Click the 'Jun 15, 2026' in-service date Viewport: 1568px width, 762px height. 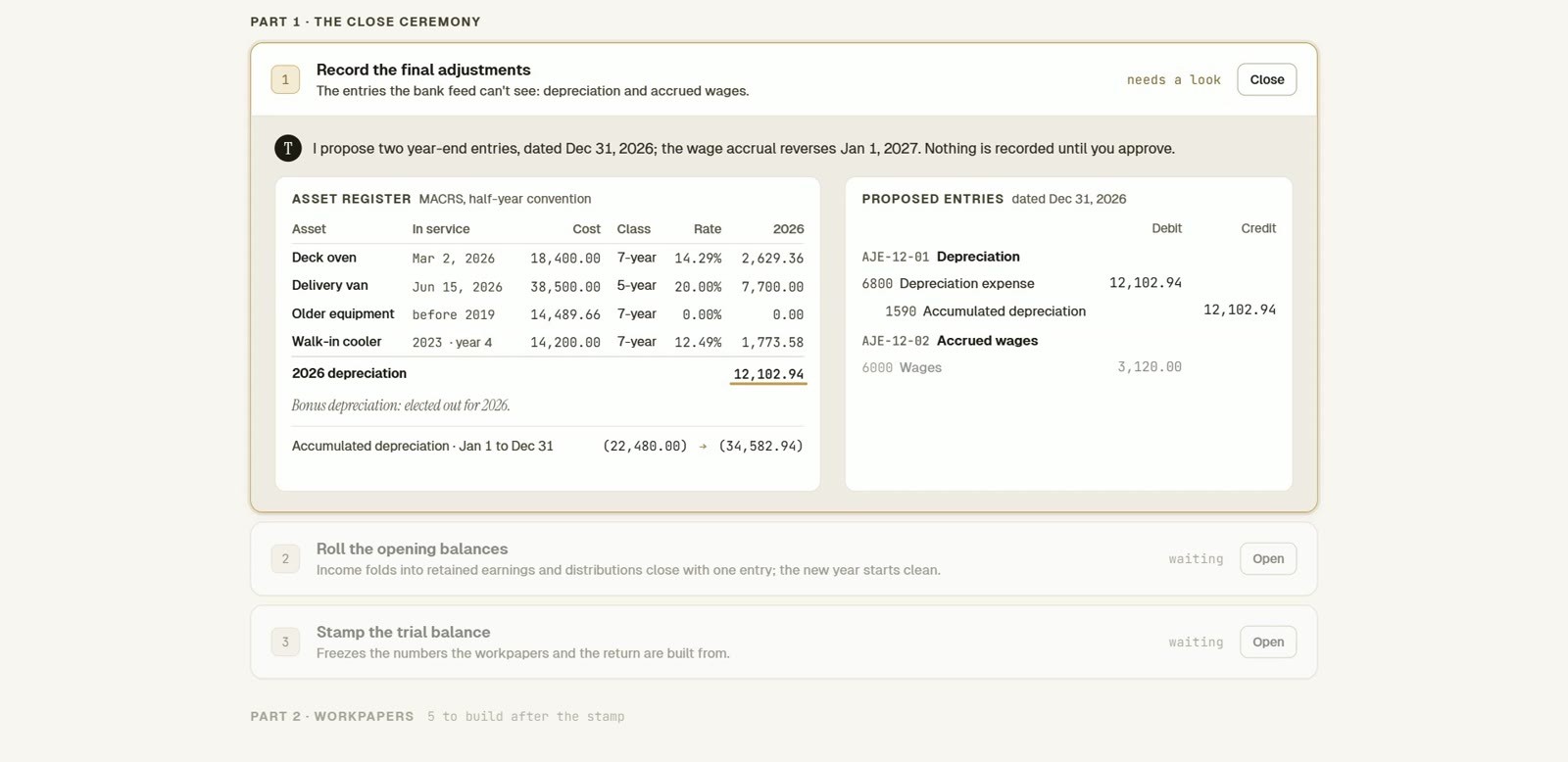[x=457, y=287]
